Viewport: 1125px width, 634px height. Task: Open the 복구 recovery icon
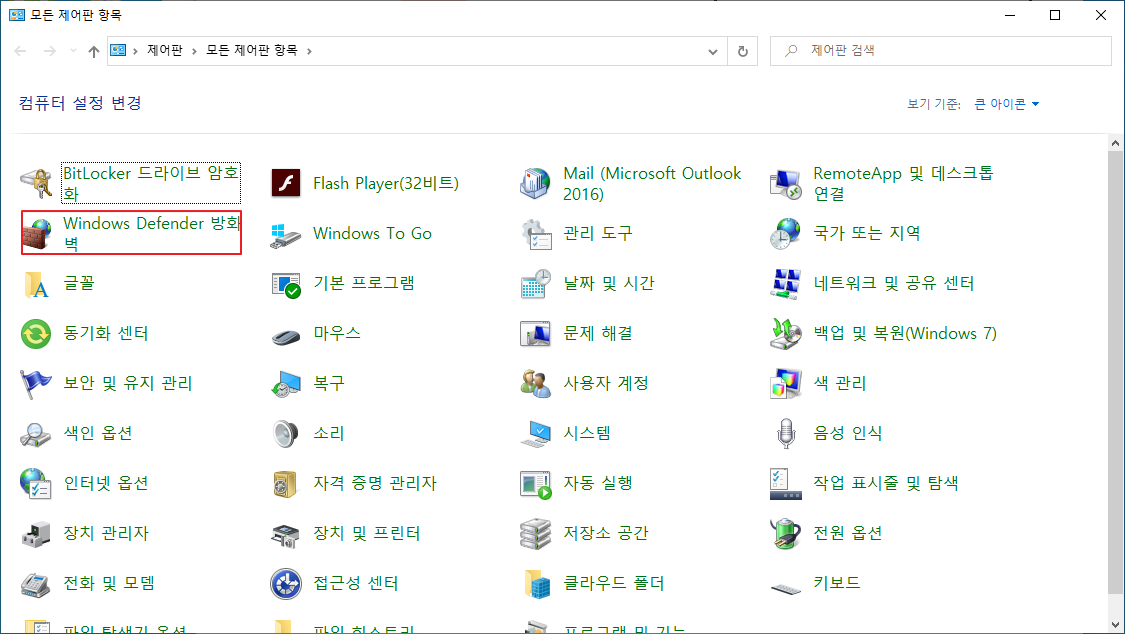[286, 384]
